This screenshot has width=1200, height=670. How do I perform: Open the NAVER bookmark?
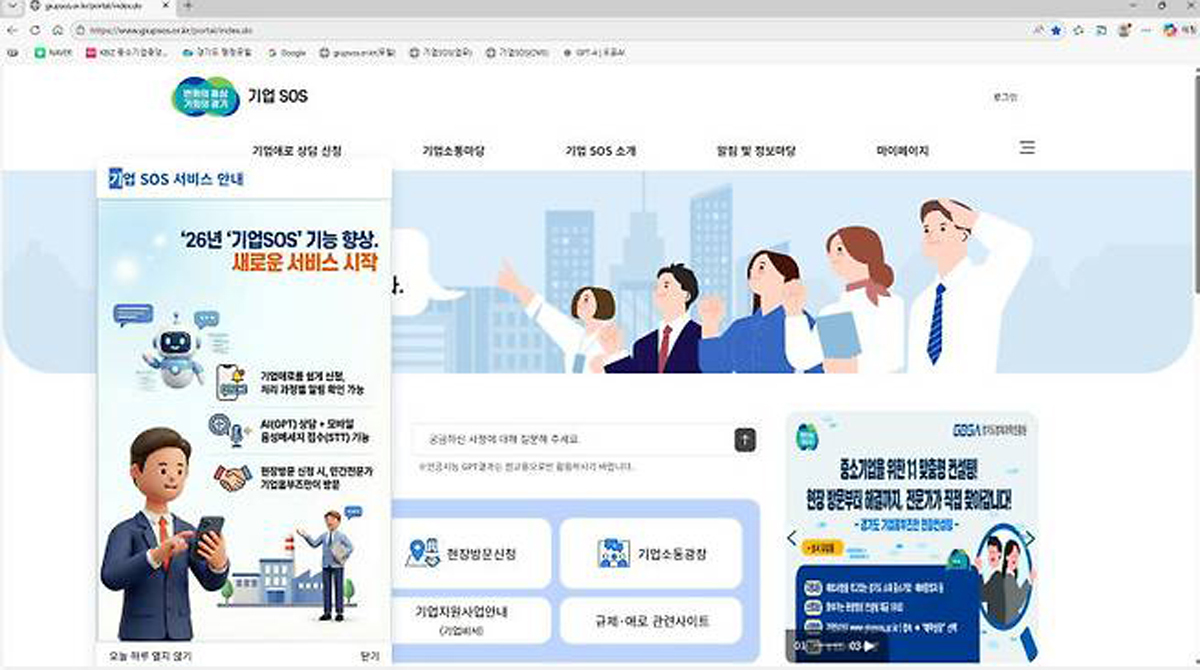point(50,51)
